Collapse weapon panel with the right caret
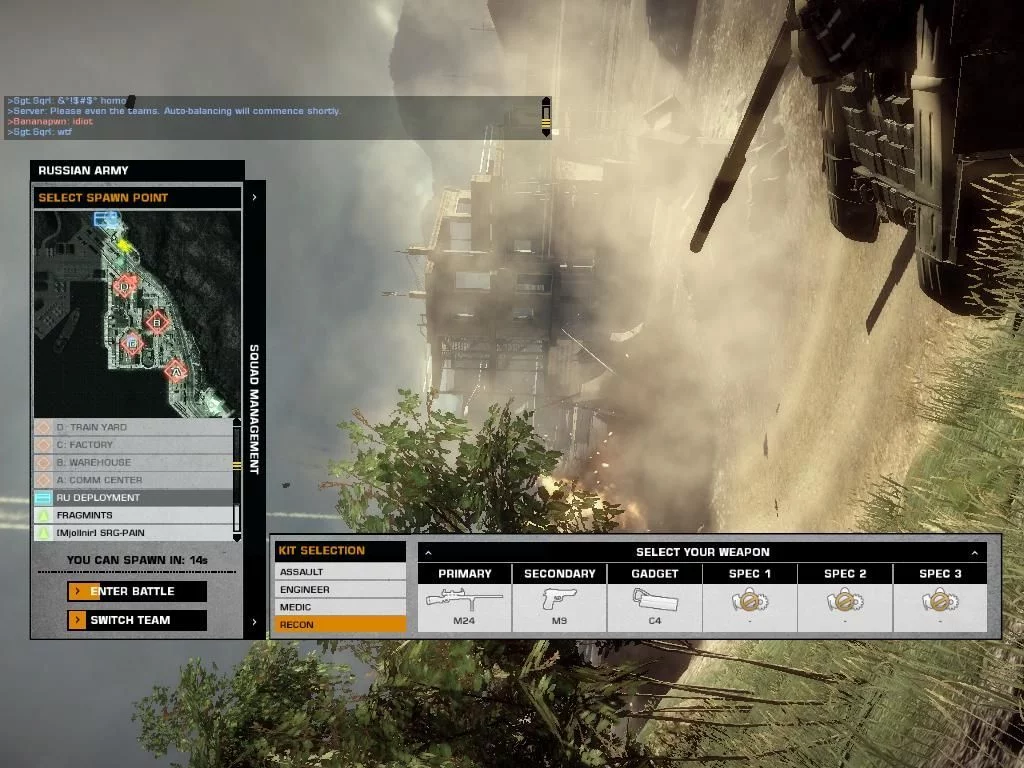 974,553
